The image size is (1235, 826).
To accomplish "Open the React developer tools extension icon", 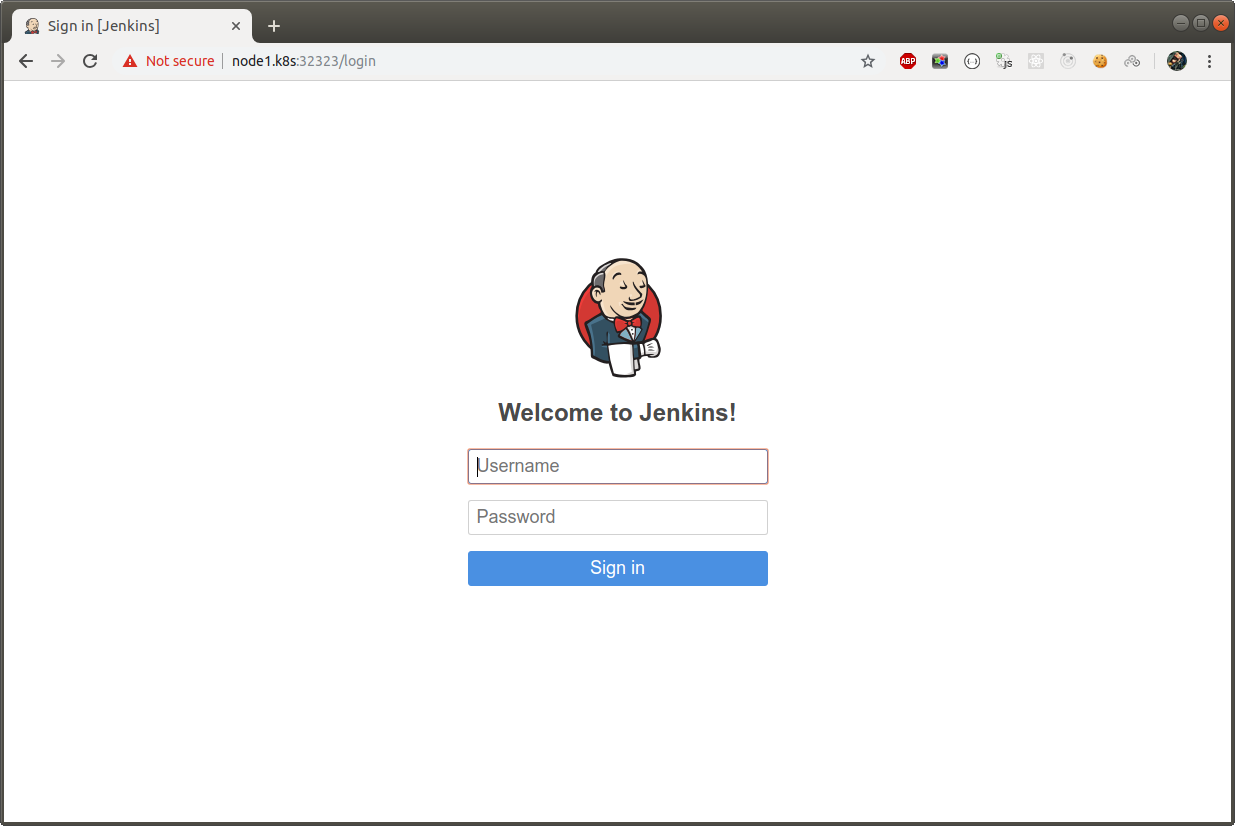I will point(1036,61).
